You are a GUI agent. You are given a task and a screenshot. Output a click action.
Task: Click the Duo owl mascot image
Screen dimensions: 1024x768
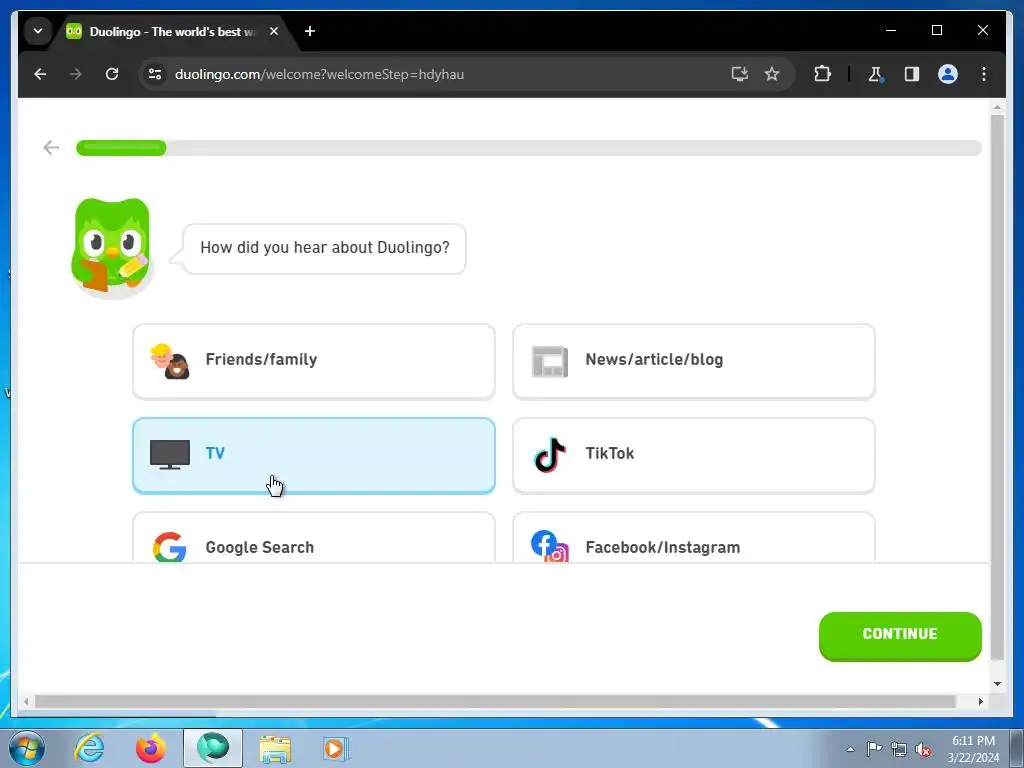pyautogui.click(x=112, y=248)
